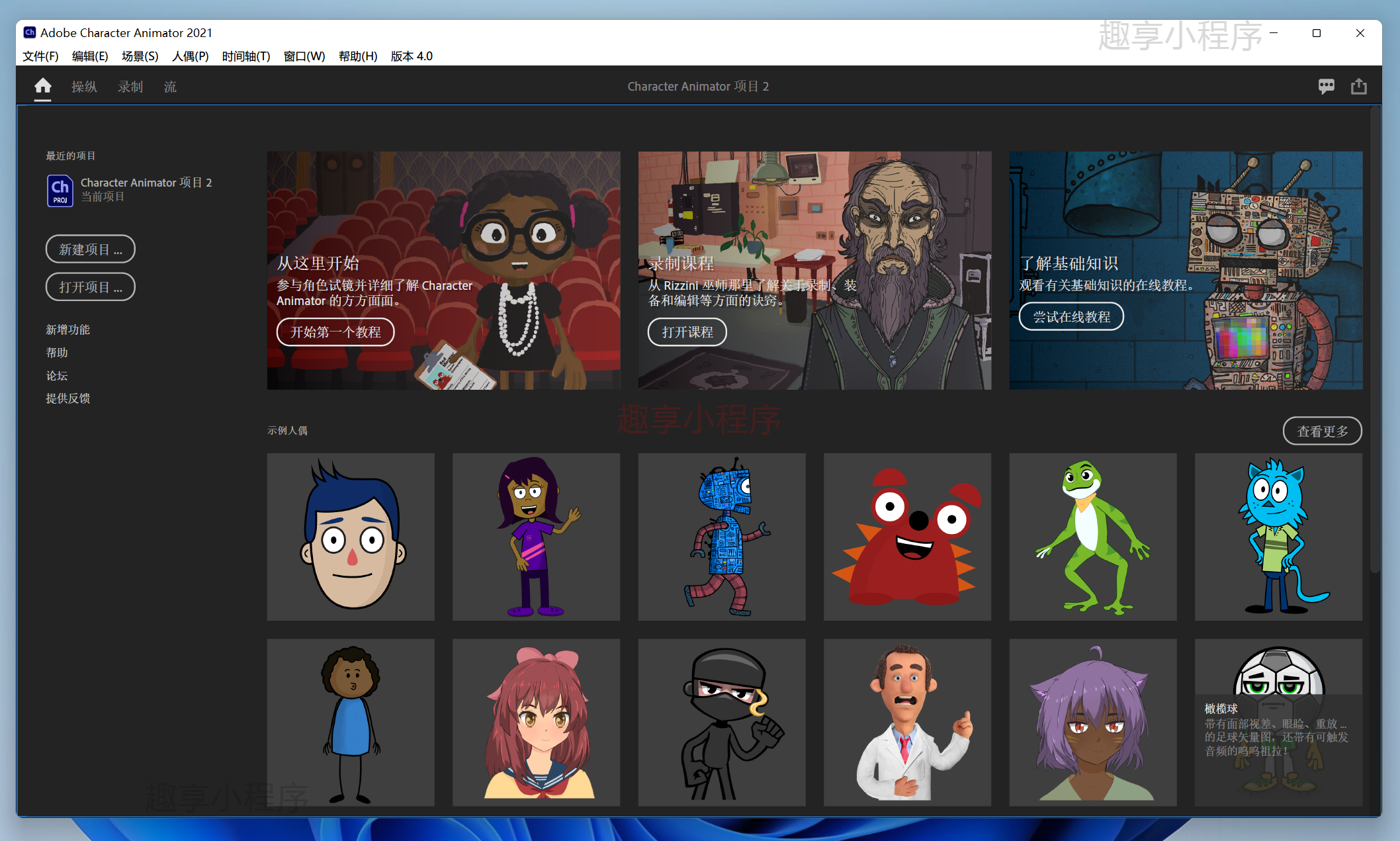The image size is (1400, 841).
Task: Select the stick figure boy puppet
Action: click(x=351, y=722)
